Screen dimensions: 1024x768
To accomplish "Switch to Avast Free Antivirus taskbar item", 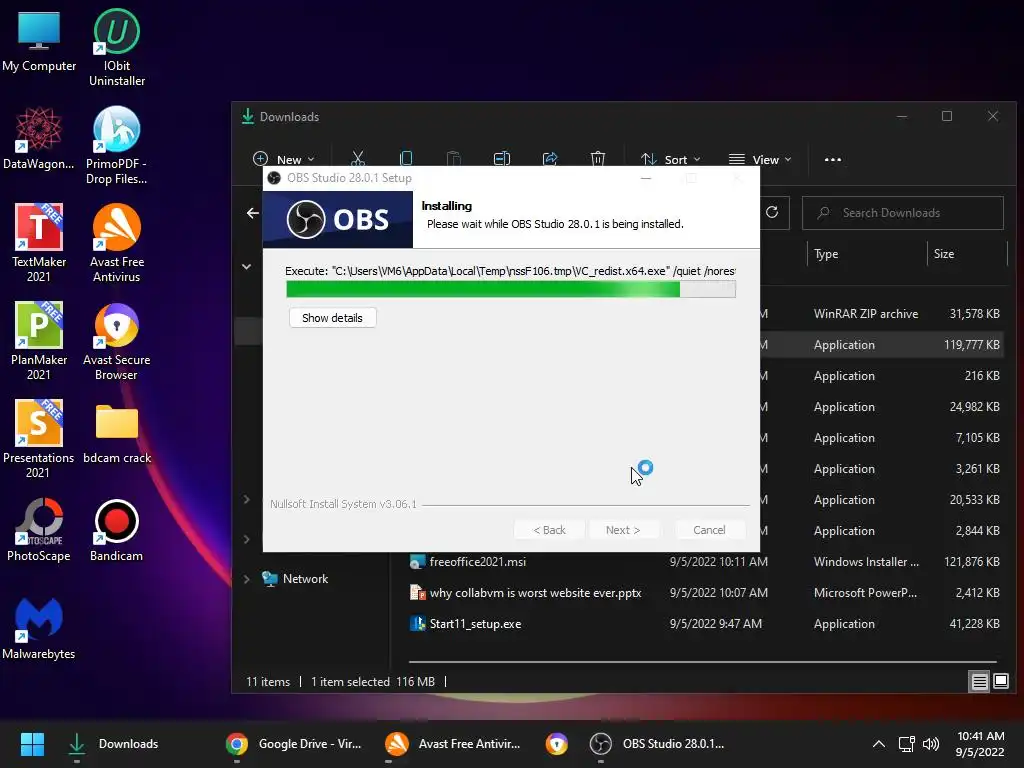I will coord(454,744).
